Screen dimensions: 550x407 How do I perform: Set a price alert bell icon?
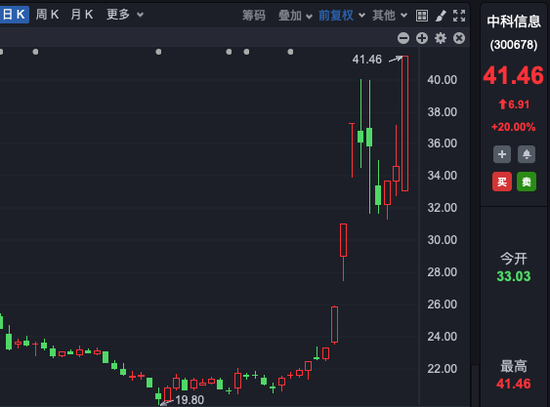(526, 154)
